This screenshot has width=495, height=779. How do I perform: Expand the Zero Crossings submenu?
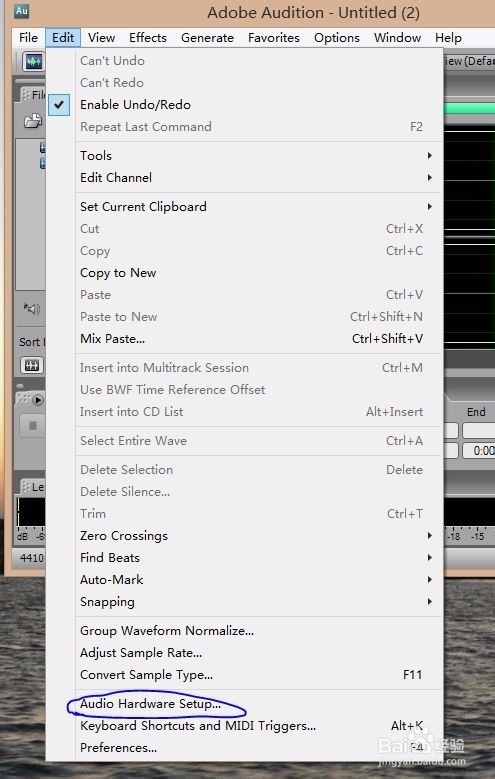[258, 536]
